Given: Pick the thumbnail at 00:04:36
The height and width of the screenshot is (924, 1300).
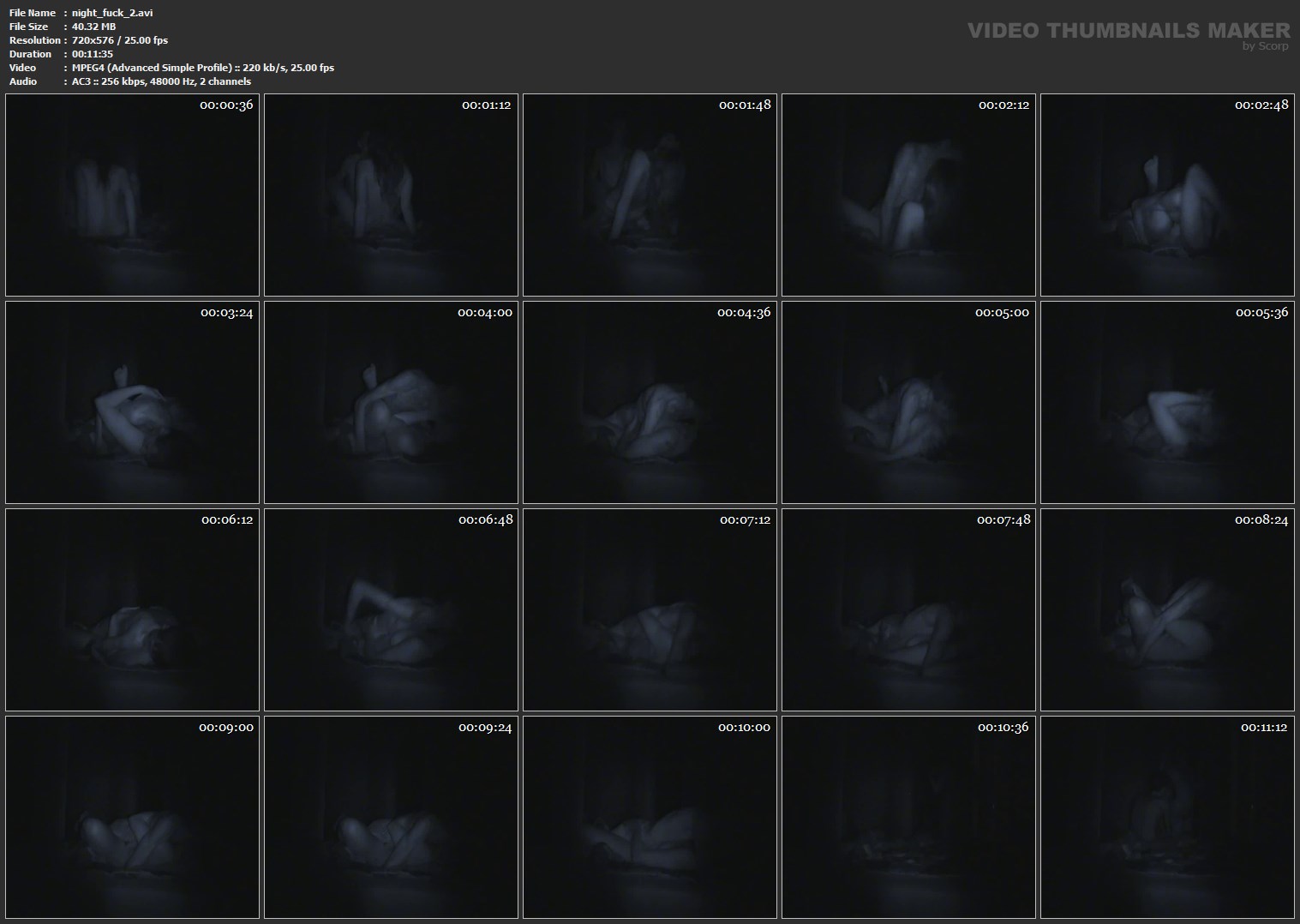Looking at the screenshot, I should [x=650, y=403].
